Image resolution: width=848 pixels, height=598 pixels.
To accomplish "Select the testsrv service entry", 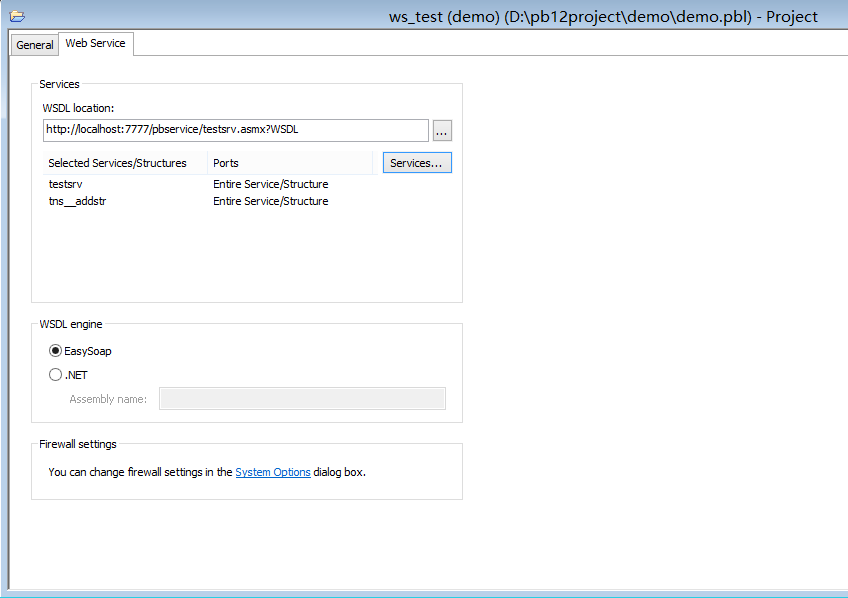I will (x=65, y=184).
